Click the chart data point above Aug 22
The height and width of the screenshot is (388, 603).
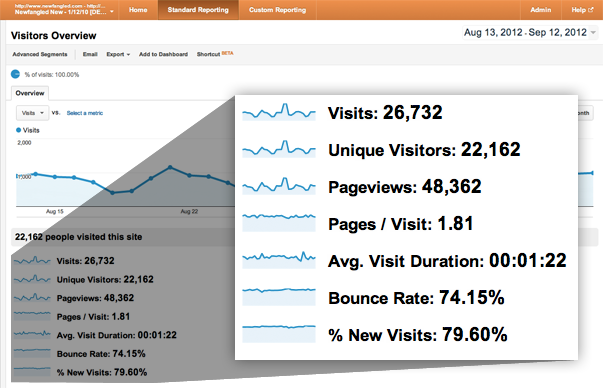[x=189, y=175]
